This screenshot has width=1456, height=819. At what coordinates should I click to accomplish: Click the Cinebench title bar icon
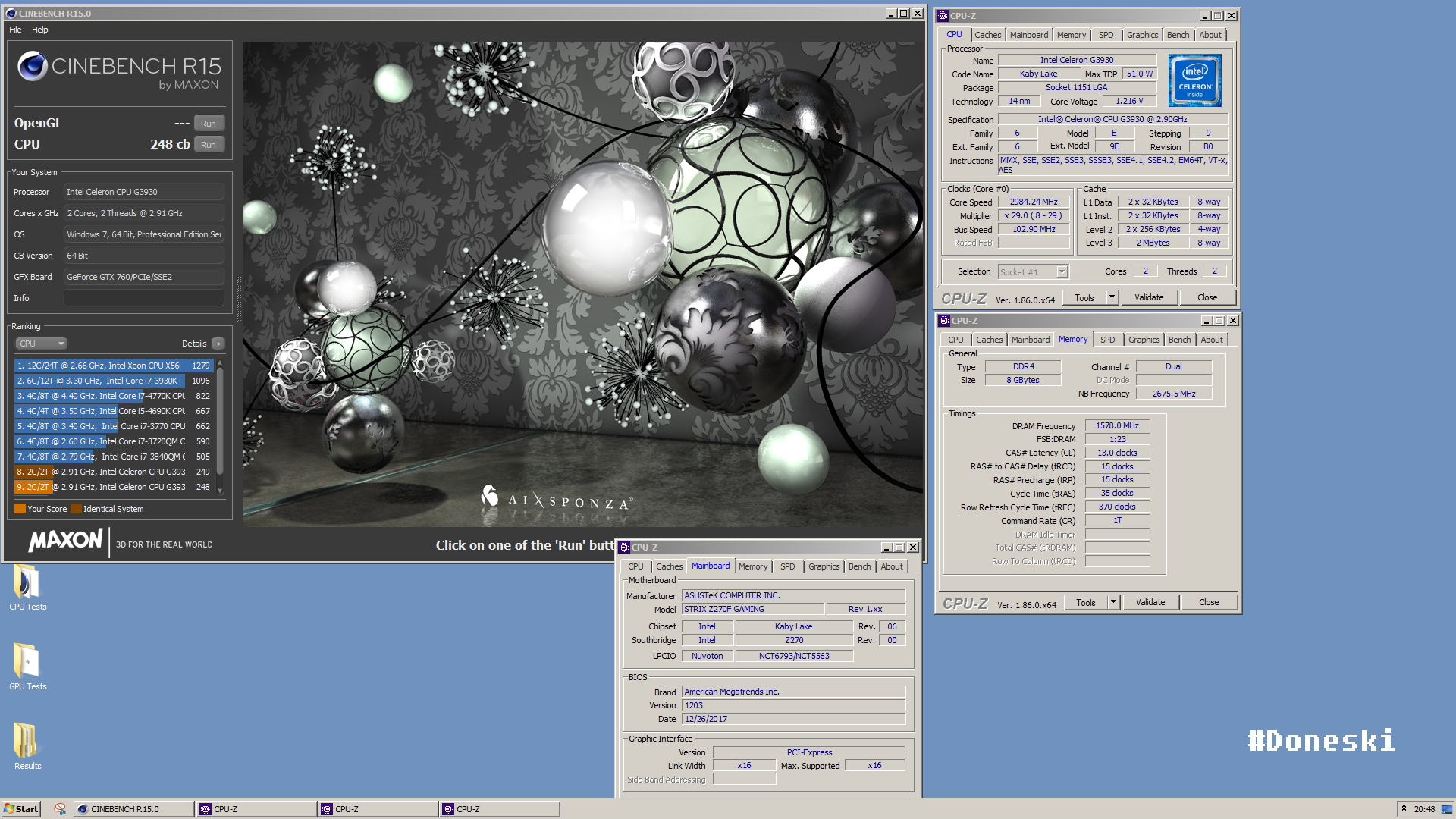pos(11,14)
